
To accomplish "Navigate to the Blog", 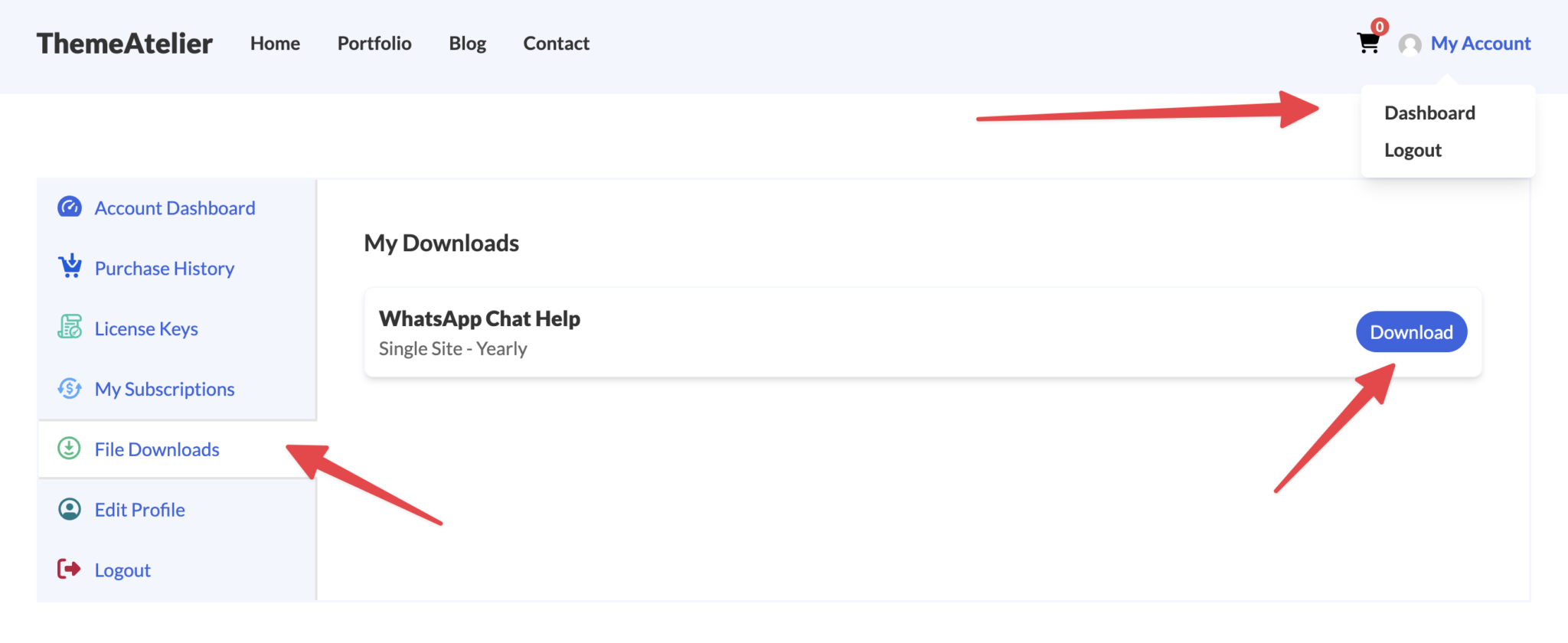I will [x=467, y=44].
